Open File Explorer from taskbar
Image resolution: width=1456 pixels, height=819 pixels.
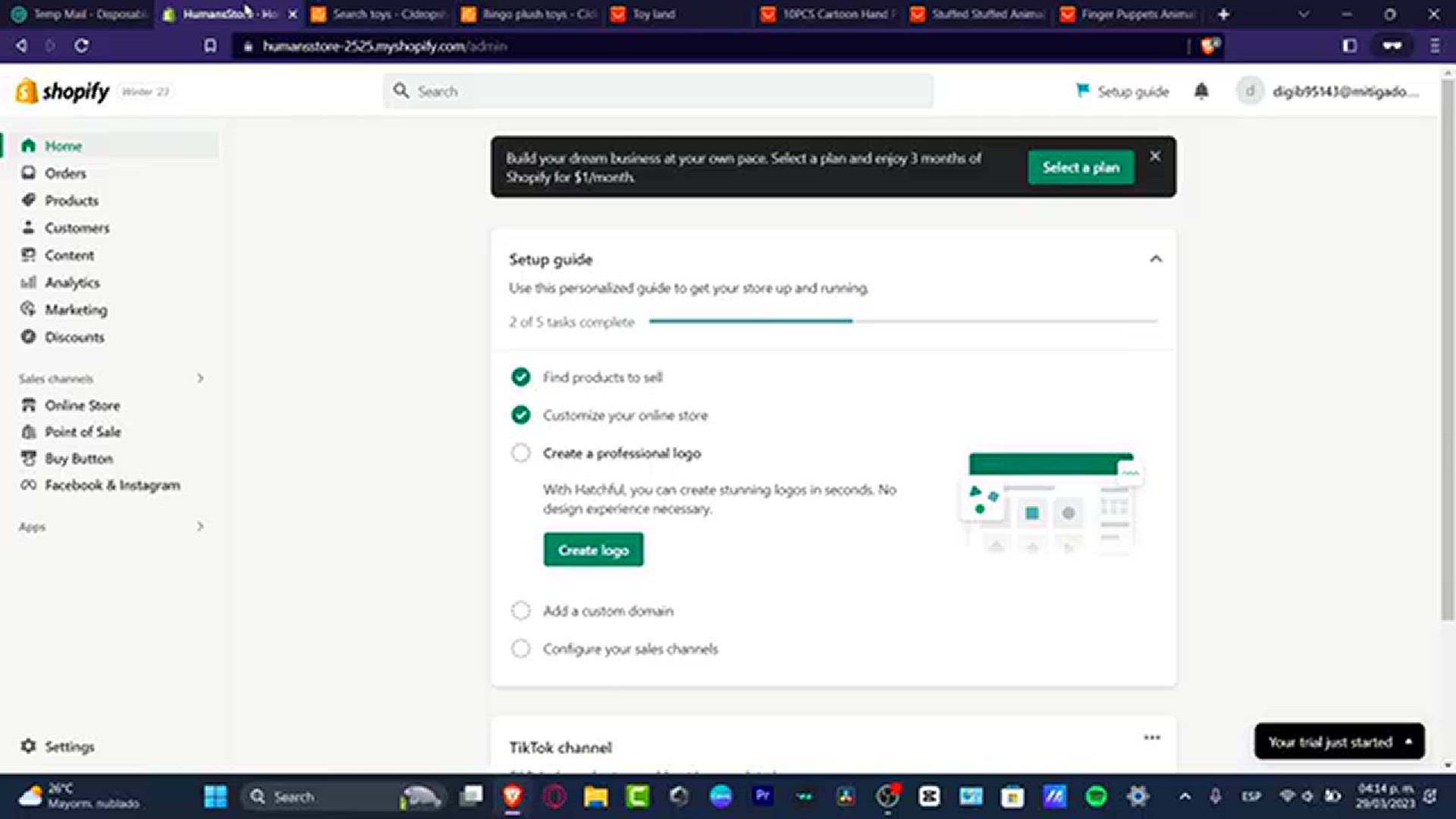596,796
